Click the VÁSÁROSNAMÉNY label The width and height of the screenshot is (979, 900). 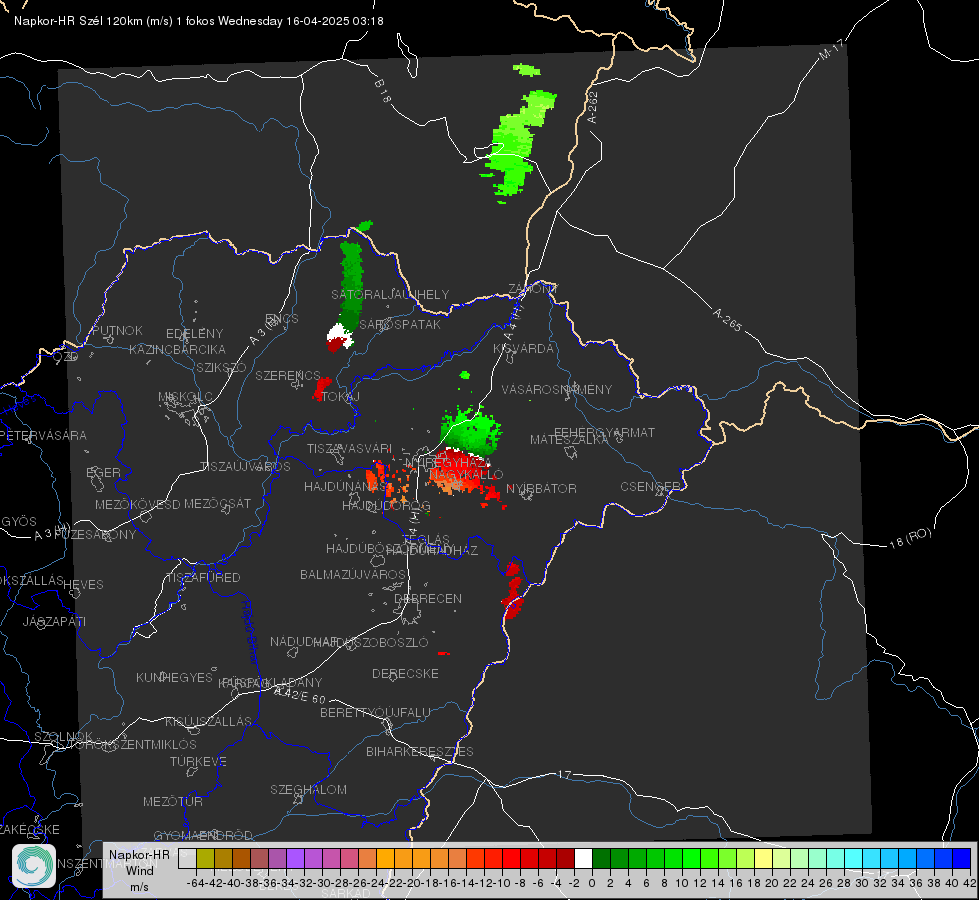click(x=557, y=389)
